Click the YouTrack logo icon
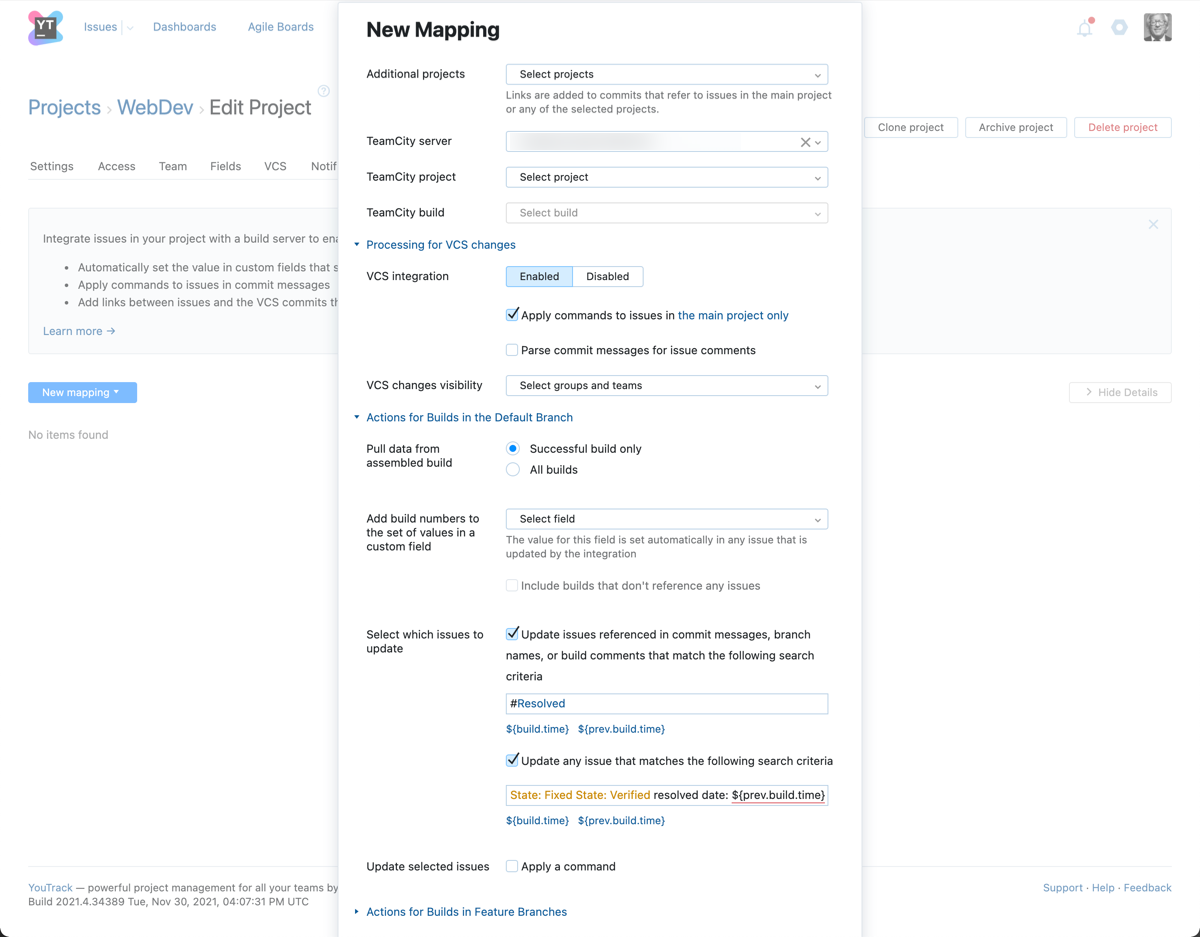This screenshot has width=1200, height=937. click(44, 27)
